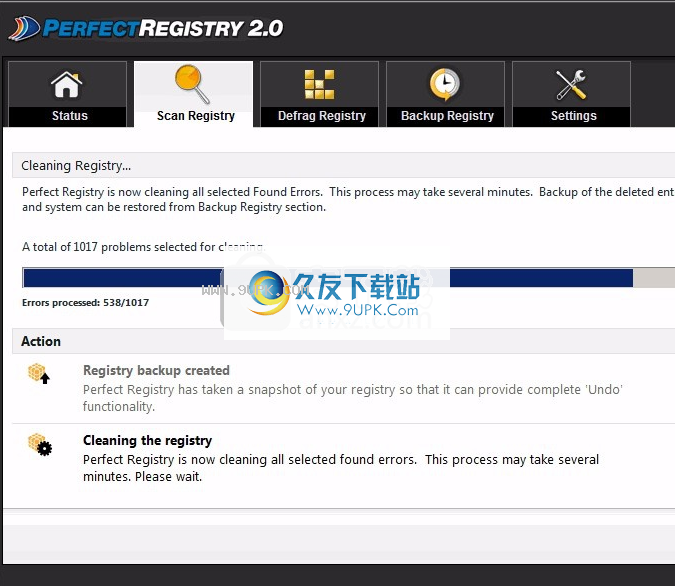Click the 'Registry backup created' title
Viewport: 675px width, 586px height.
point(156,370)
